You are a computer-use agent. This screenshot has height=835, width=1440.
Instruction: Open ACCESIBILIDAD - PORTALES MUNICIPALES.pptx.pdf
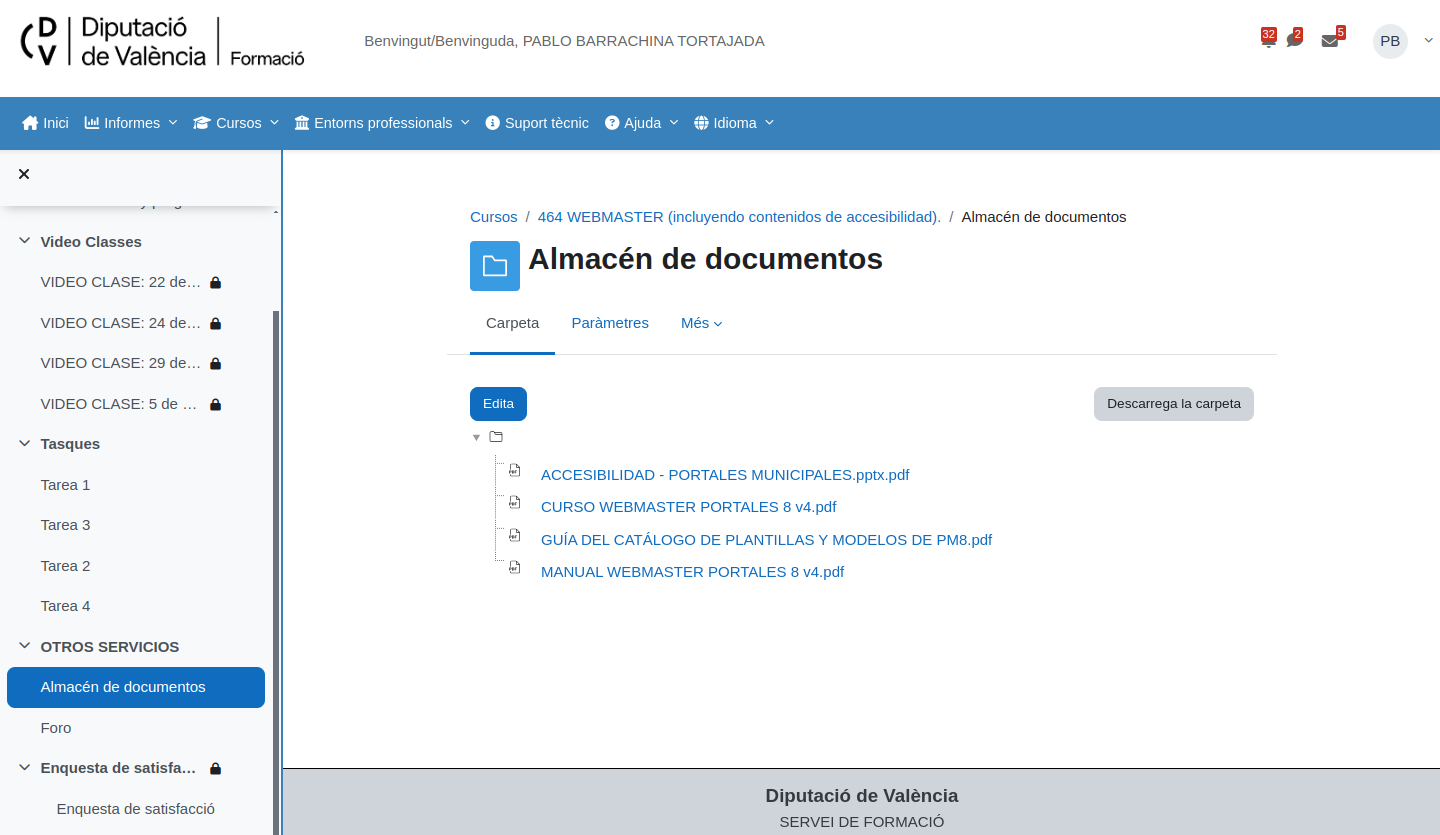point(725,475)
